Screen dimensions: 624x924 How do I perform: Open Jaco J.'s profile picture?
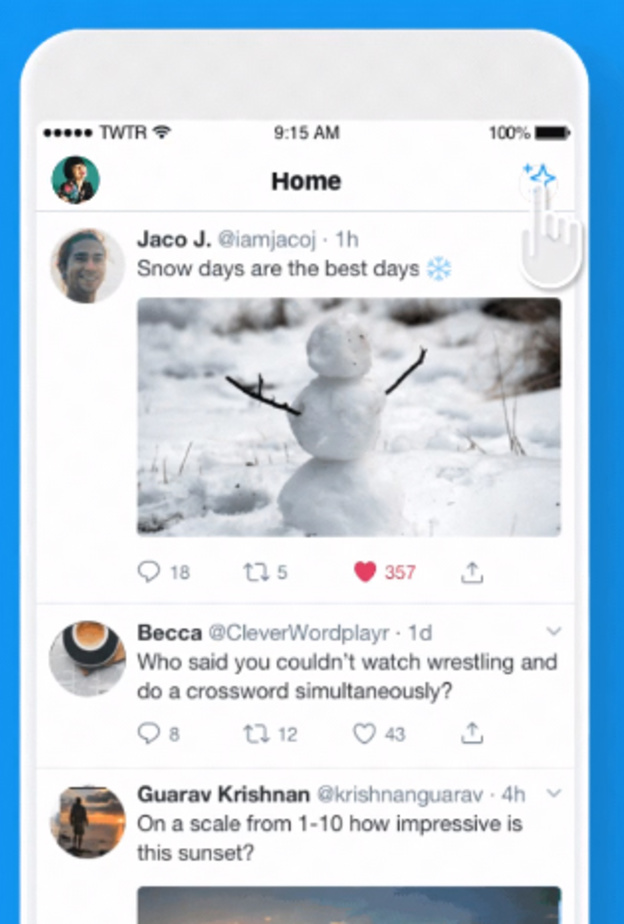click(87, 266)
